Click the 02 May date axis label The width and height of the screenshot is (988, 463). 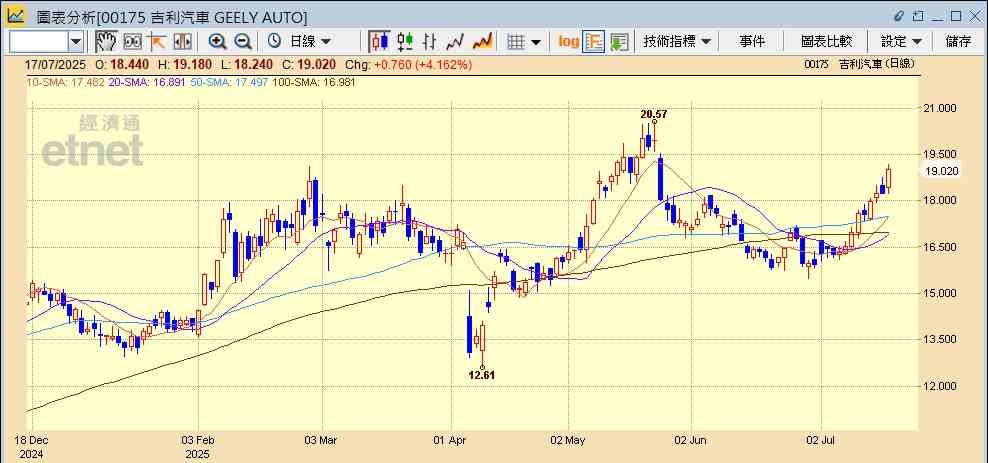pos(568,440)
